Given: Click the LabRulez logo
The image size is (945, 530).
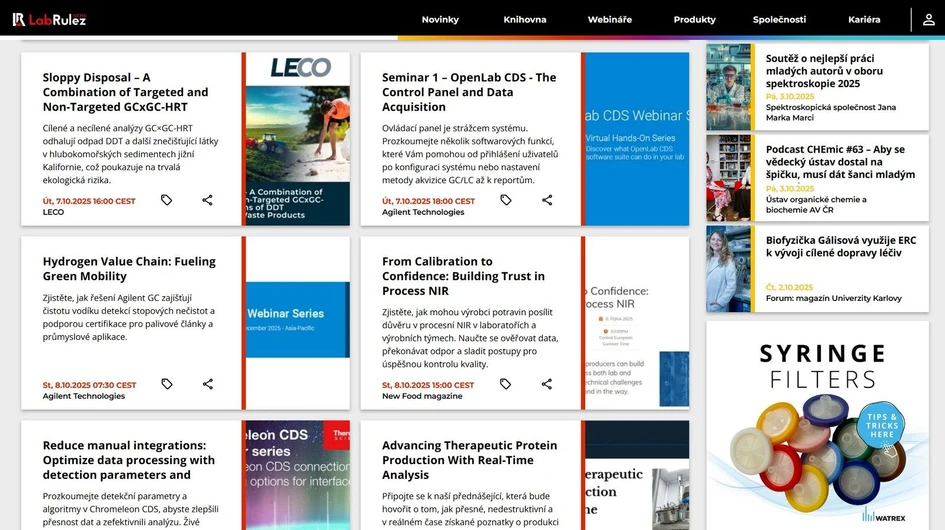Looking at the screenshot, I should click(x=49, y=19).
